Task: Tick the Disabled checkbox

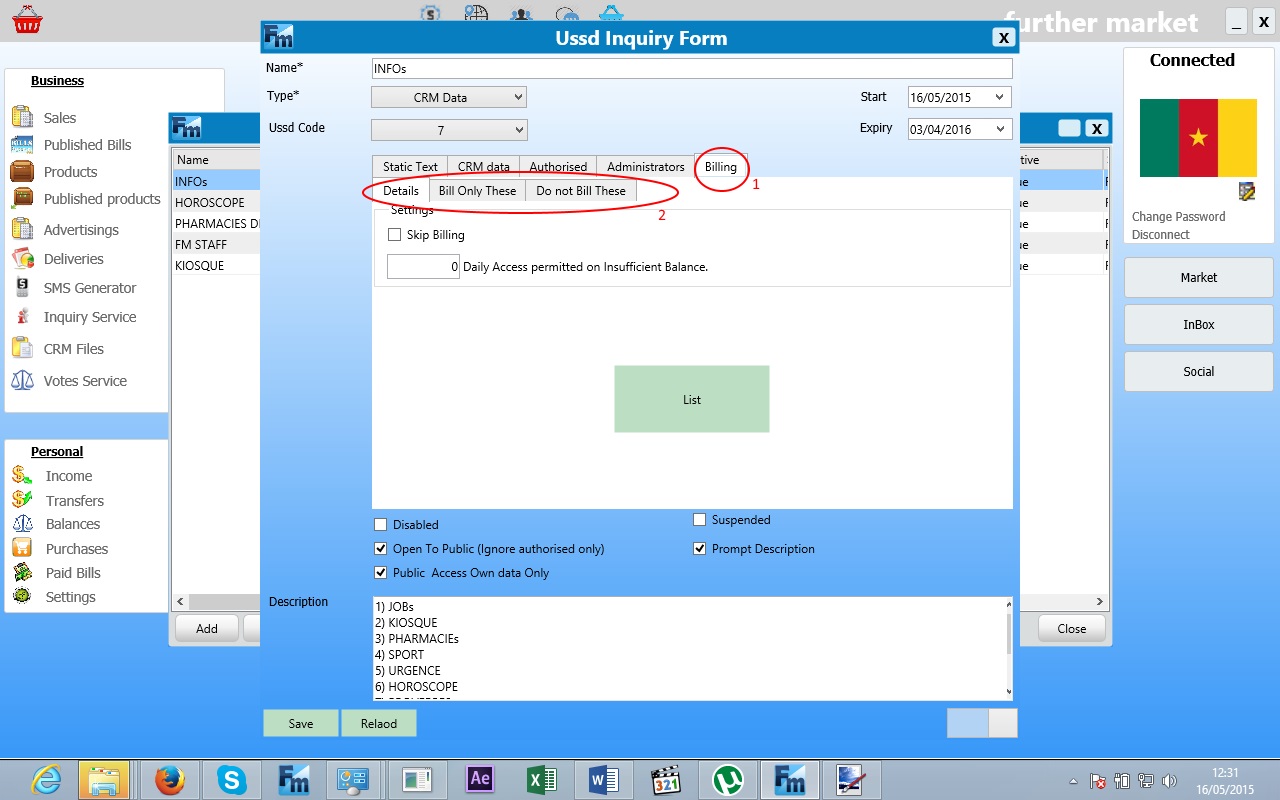Action: point(380,525)
